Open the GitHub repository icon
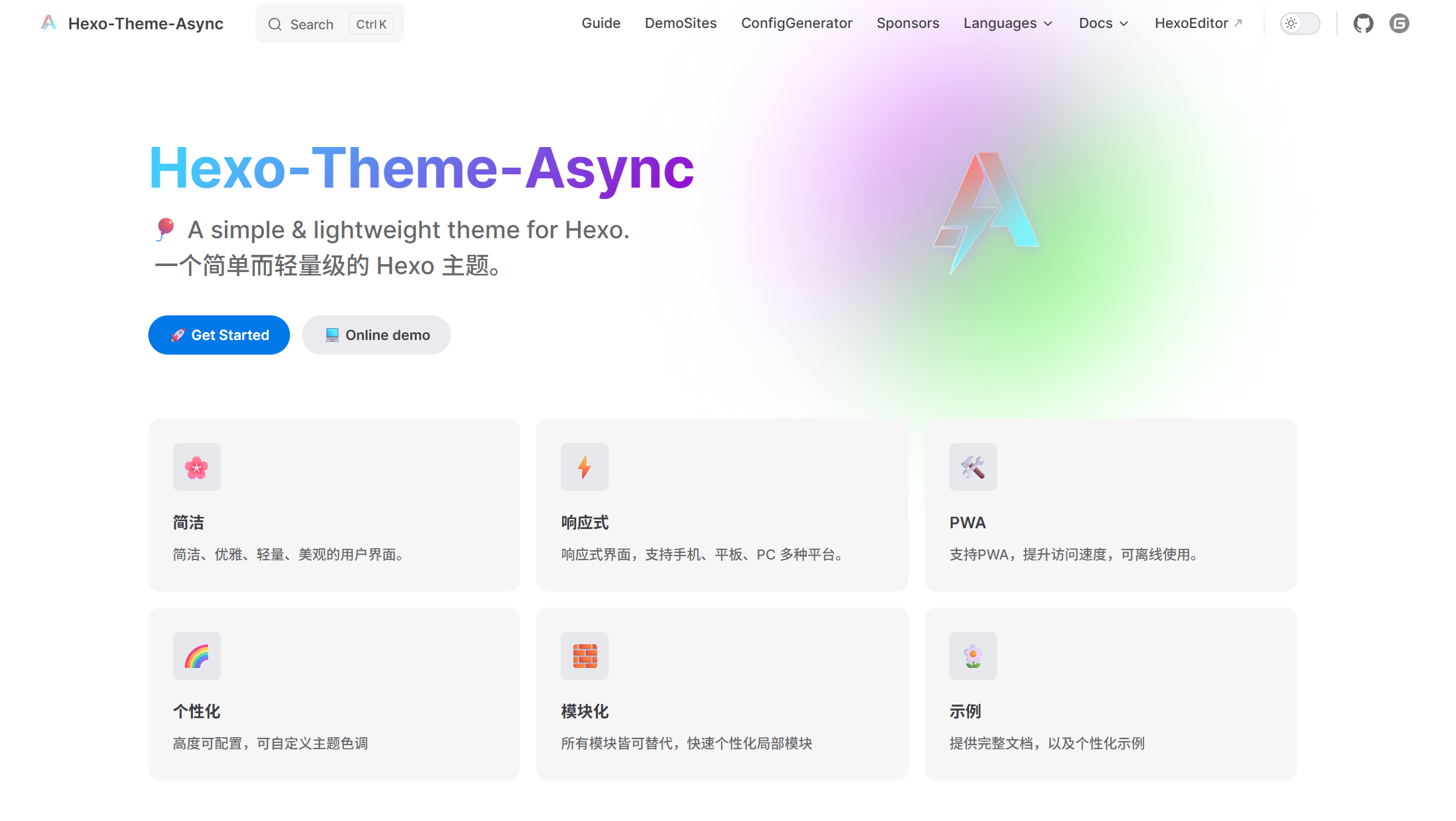The width and height of the screenshot is (1456, 821). click(x=1363, y=23)
